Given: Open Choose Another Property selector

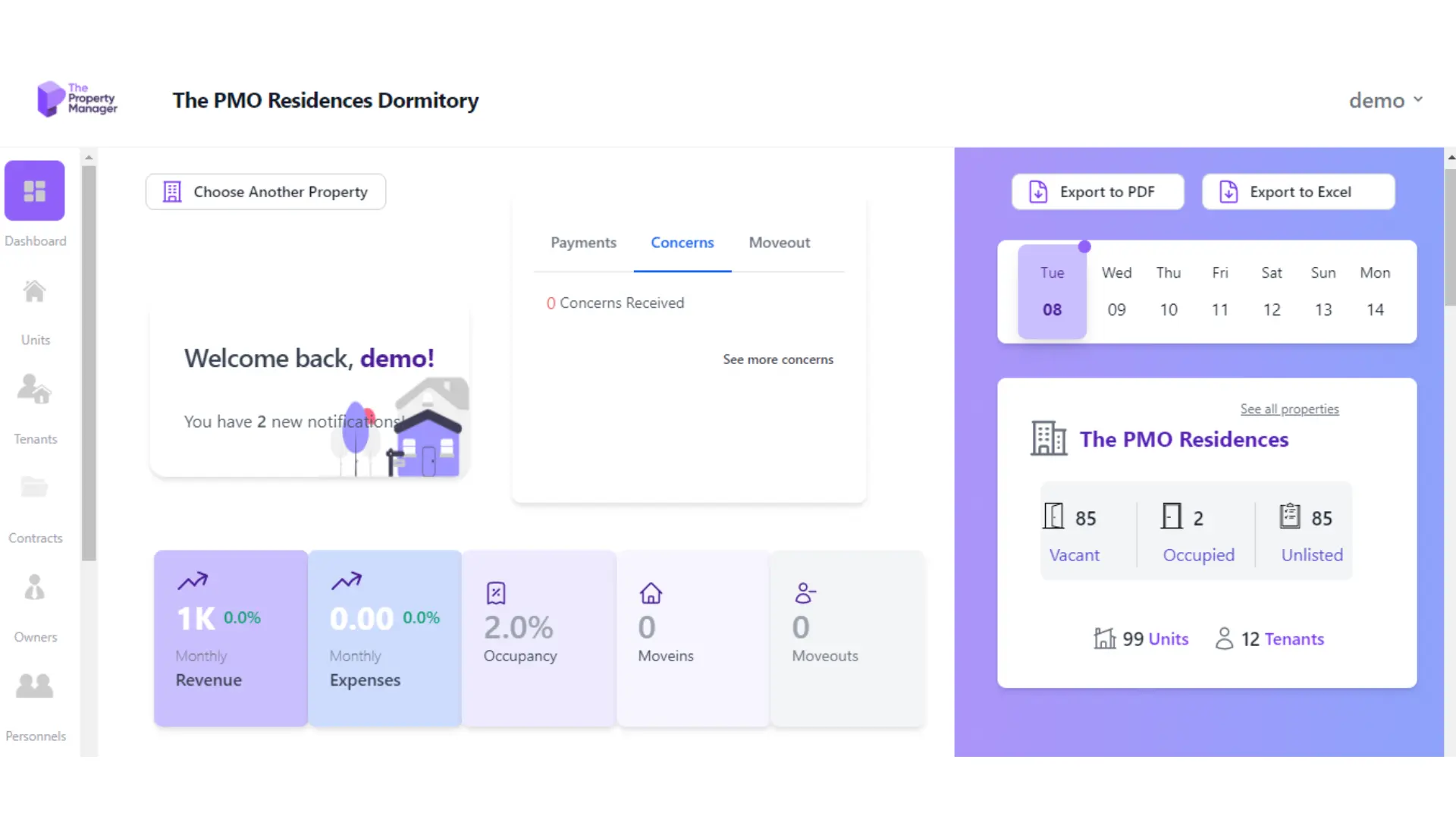Looking at the screenshot, I should 265,191.
